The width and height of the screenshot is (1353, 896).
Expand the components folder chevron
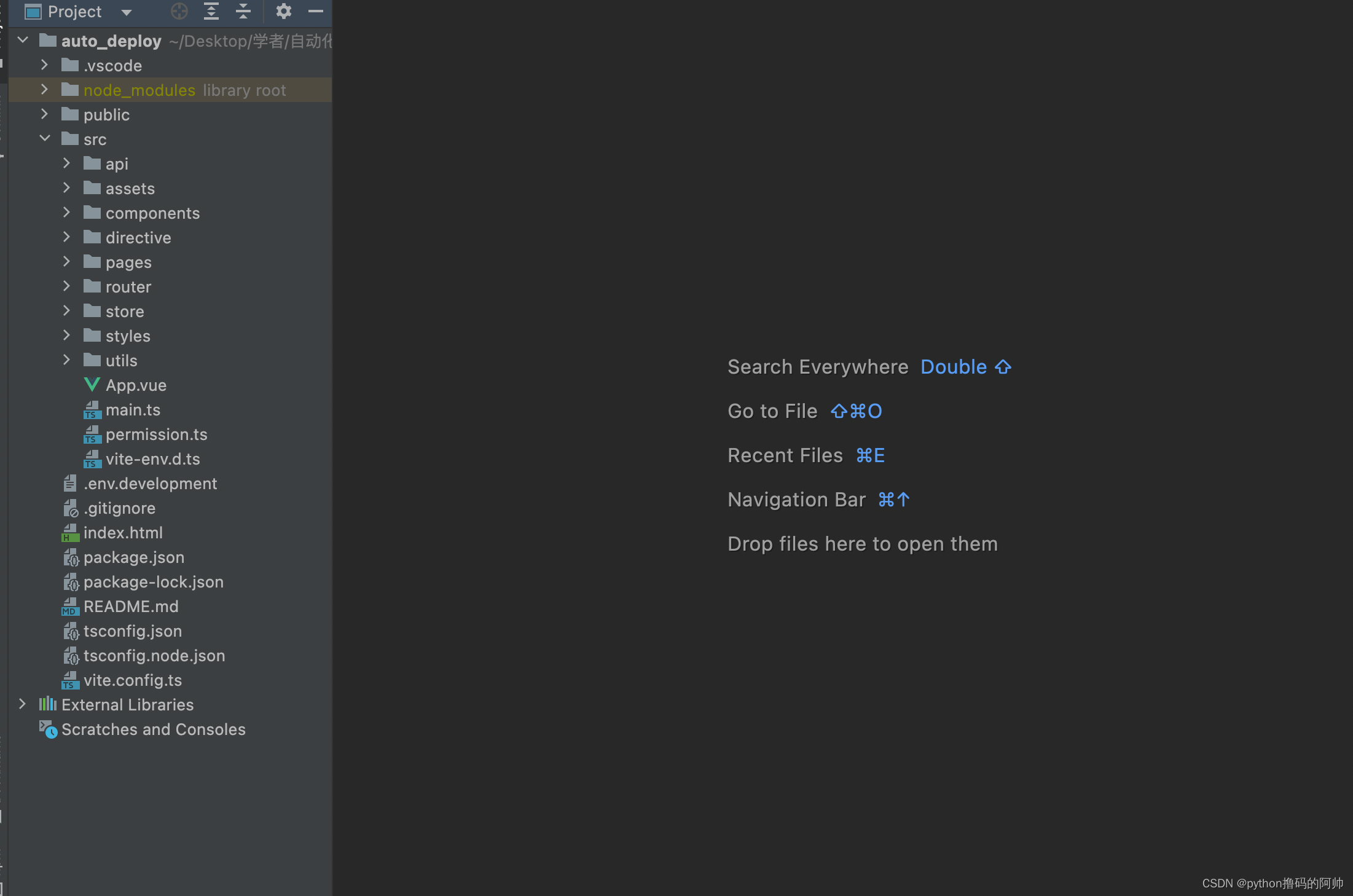(66, 213)
